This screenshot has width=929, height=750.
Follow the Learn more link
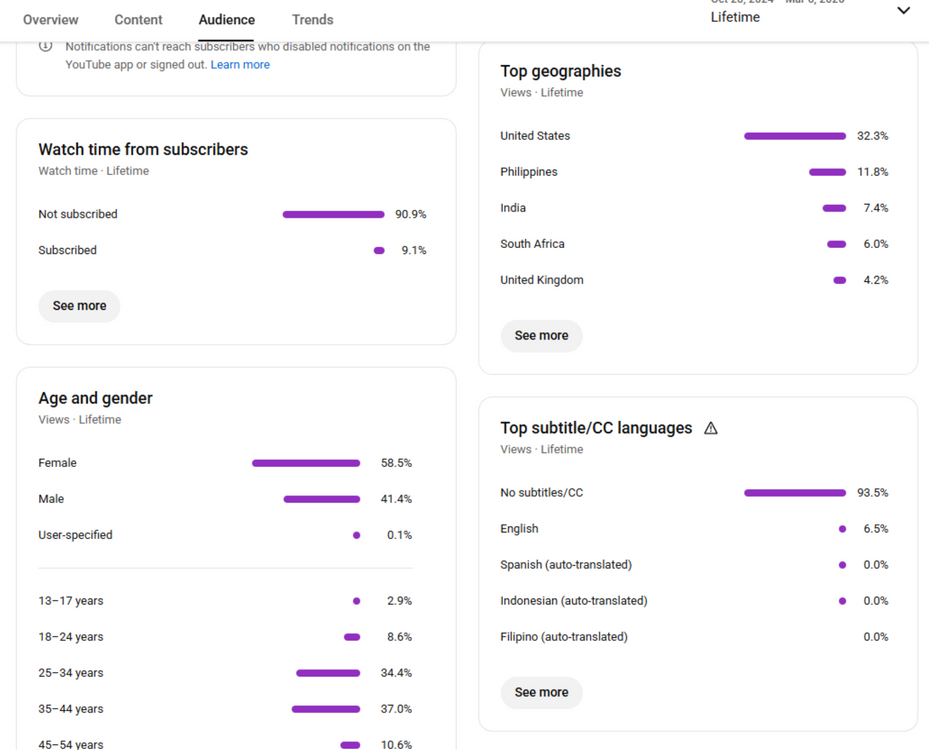pyautogui.click(x=240, y=65)
